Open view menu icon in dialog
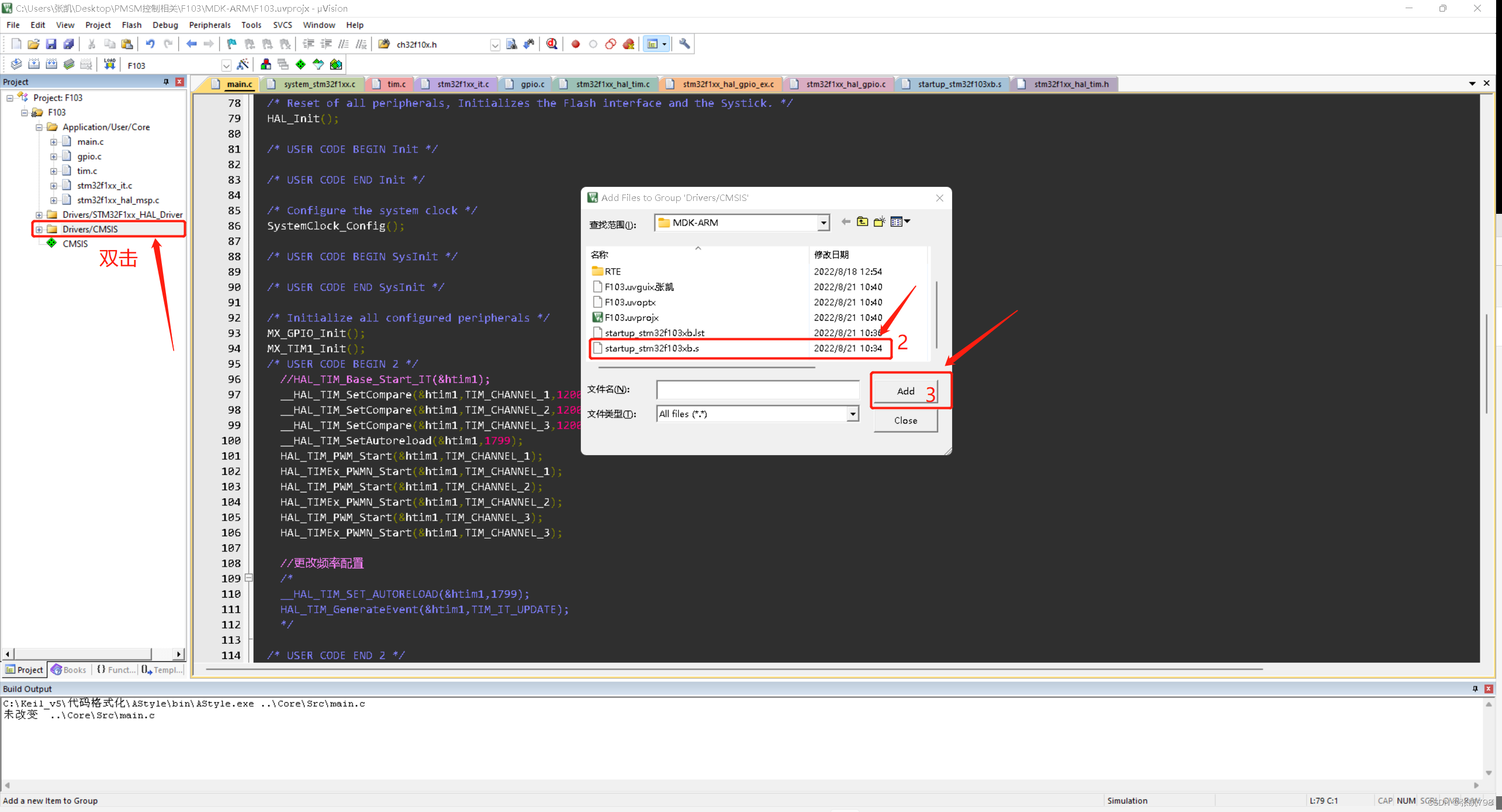 pos(900,221)
